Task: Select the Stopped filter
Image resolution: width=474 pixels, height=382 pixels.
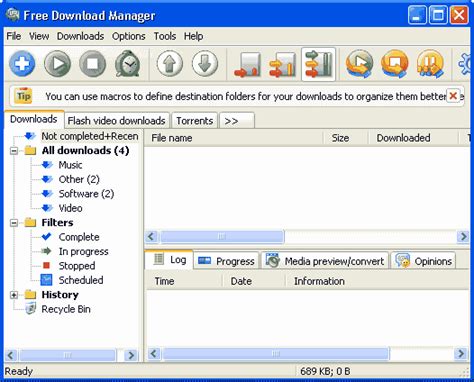Action: (77, 266)
